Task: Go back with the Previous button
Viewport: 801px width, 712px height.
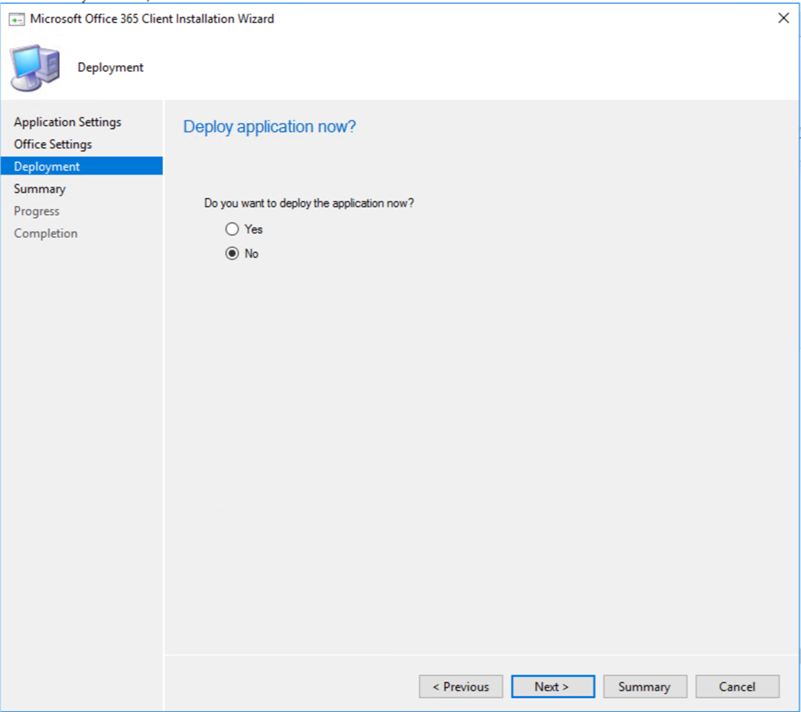Action: (x=461, y=686)
